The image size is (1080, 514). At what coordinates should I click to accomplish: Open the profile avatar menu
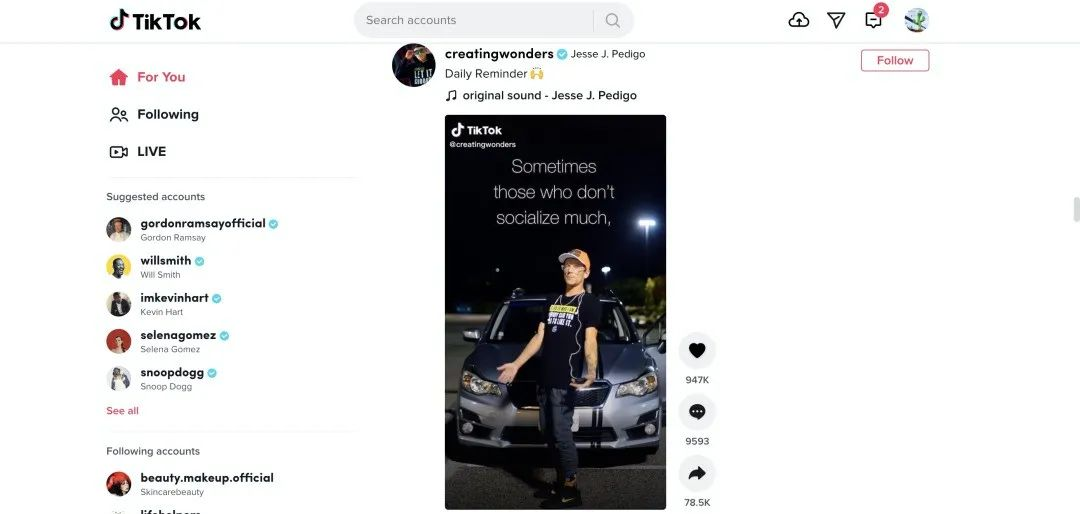pos(916,20)
